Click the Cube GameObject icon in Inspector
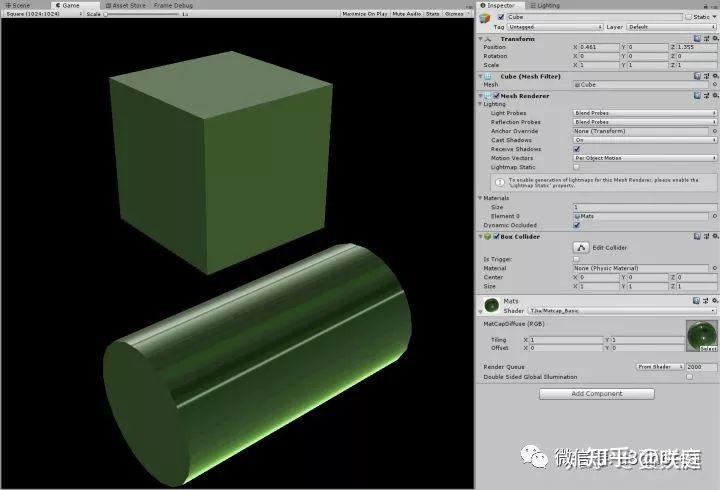 click(x=485, y=18)
